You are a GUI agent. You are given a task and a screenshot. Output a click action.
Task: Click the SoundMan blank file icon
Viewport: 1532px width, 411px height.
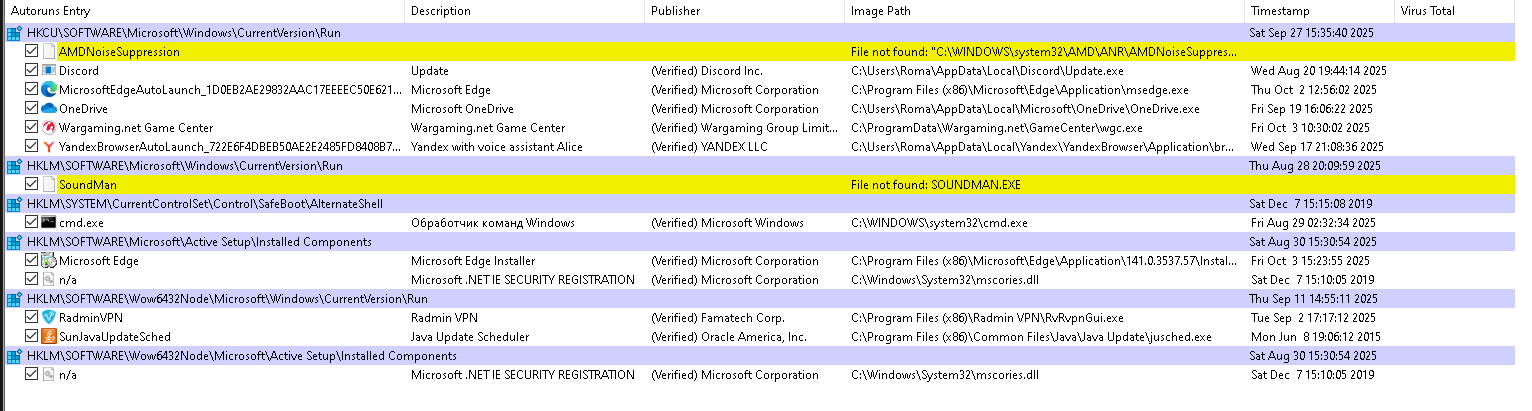click(x=49, y=185)
